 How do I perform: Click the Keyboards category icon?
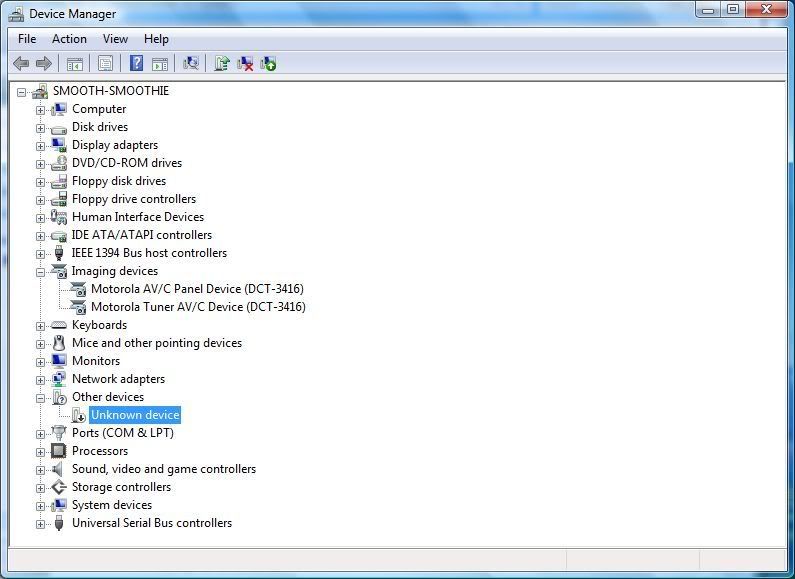pos(59,325)
